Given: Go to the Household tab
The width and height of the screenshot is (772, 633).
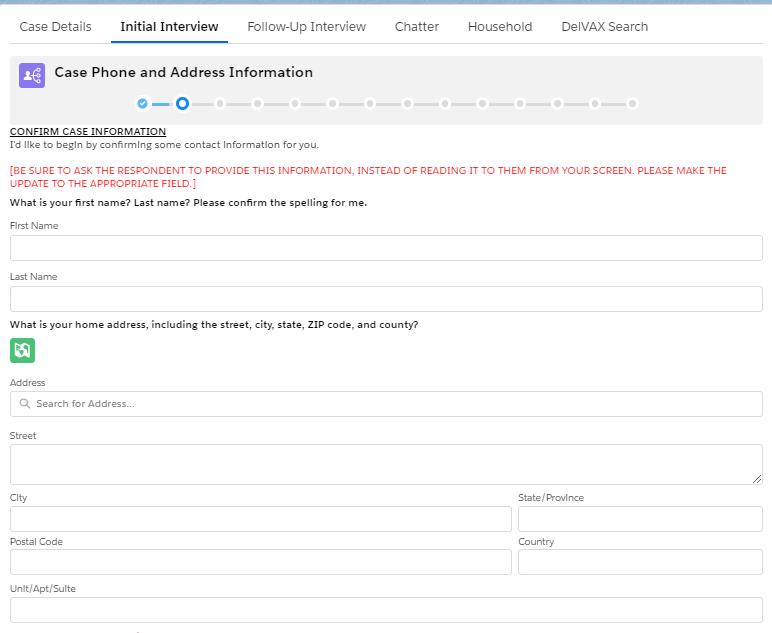Looking at the screenshot, I should [x=500, y=27].
